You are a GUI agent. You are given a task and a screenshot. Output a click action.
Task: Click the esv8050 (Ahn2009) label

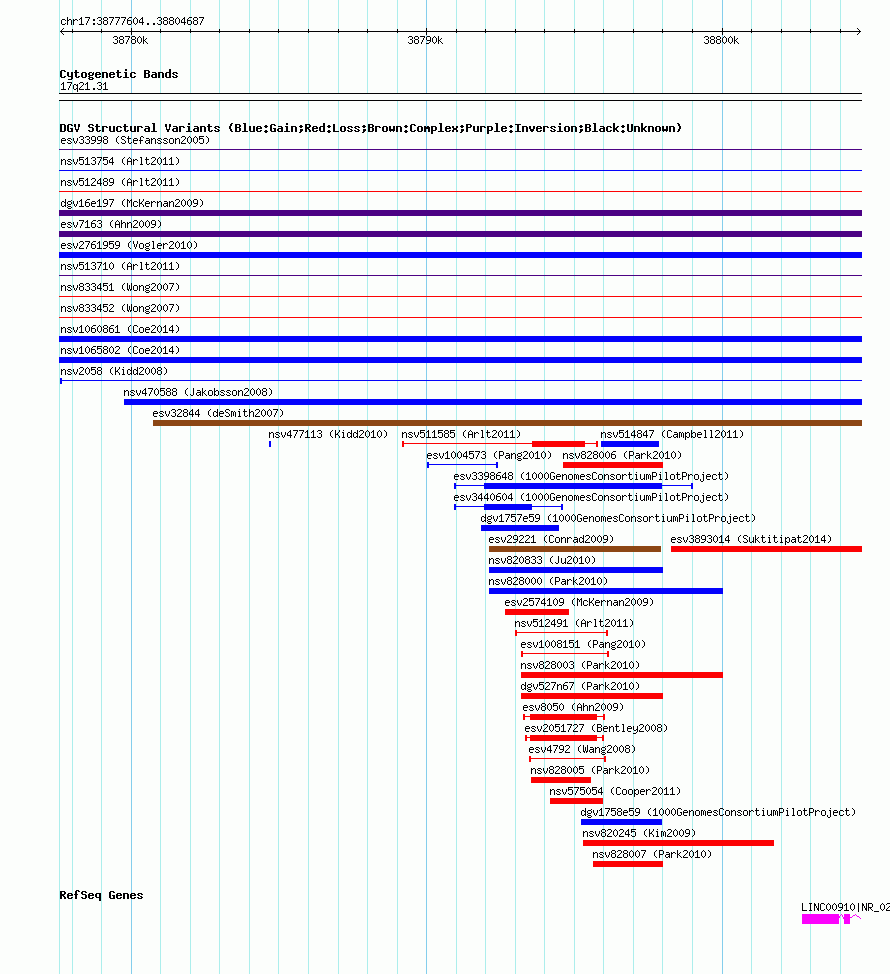573,708
